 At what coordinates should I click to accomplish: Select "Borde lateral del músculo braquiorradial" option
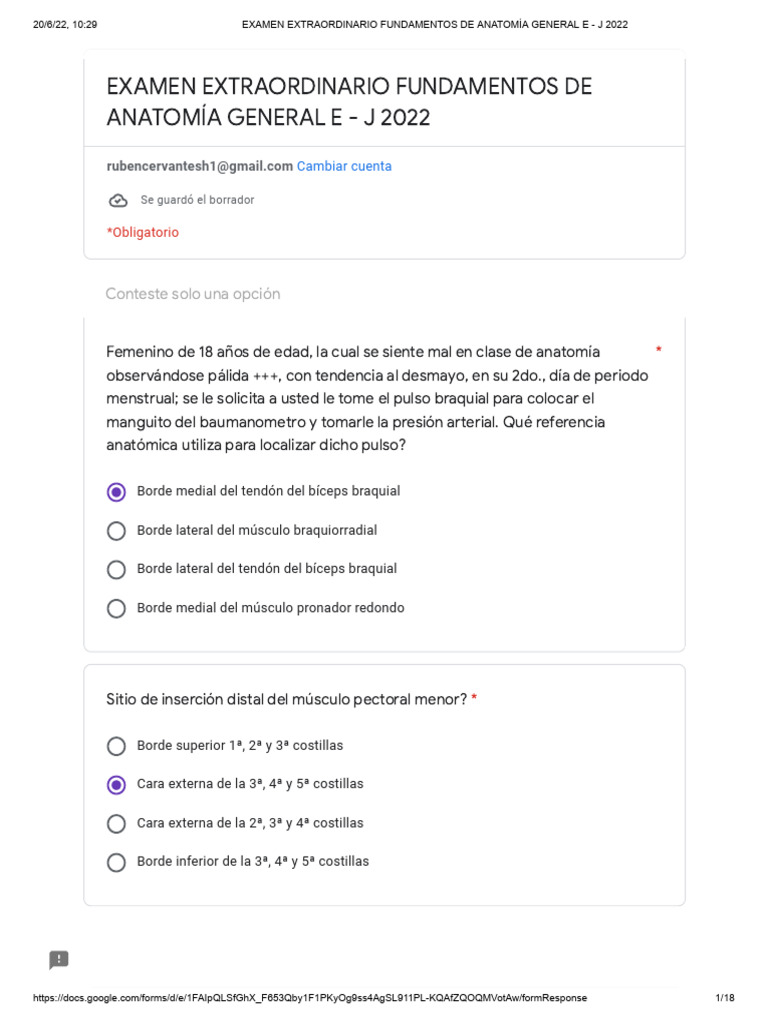pos(117,531)
